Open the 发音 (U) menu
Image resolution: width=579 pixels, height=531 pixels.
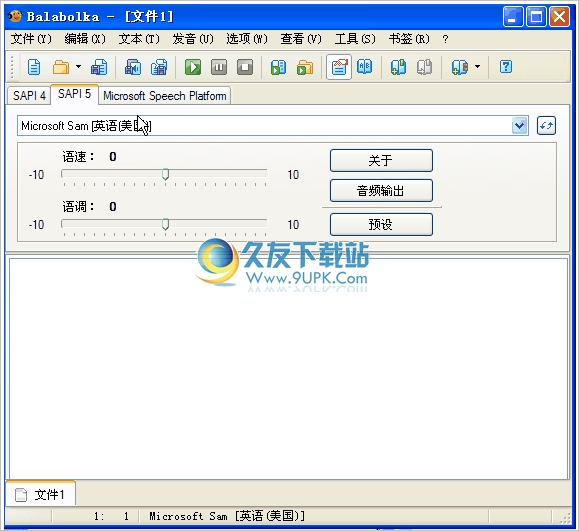click(x=193, y=39)
